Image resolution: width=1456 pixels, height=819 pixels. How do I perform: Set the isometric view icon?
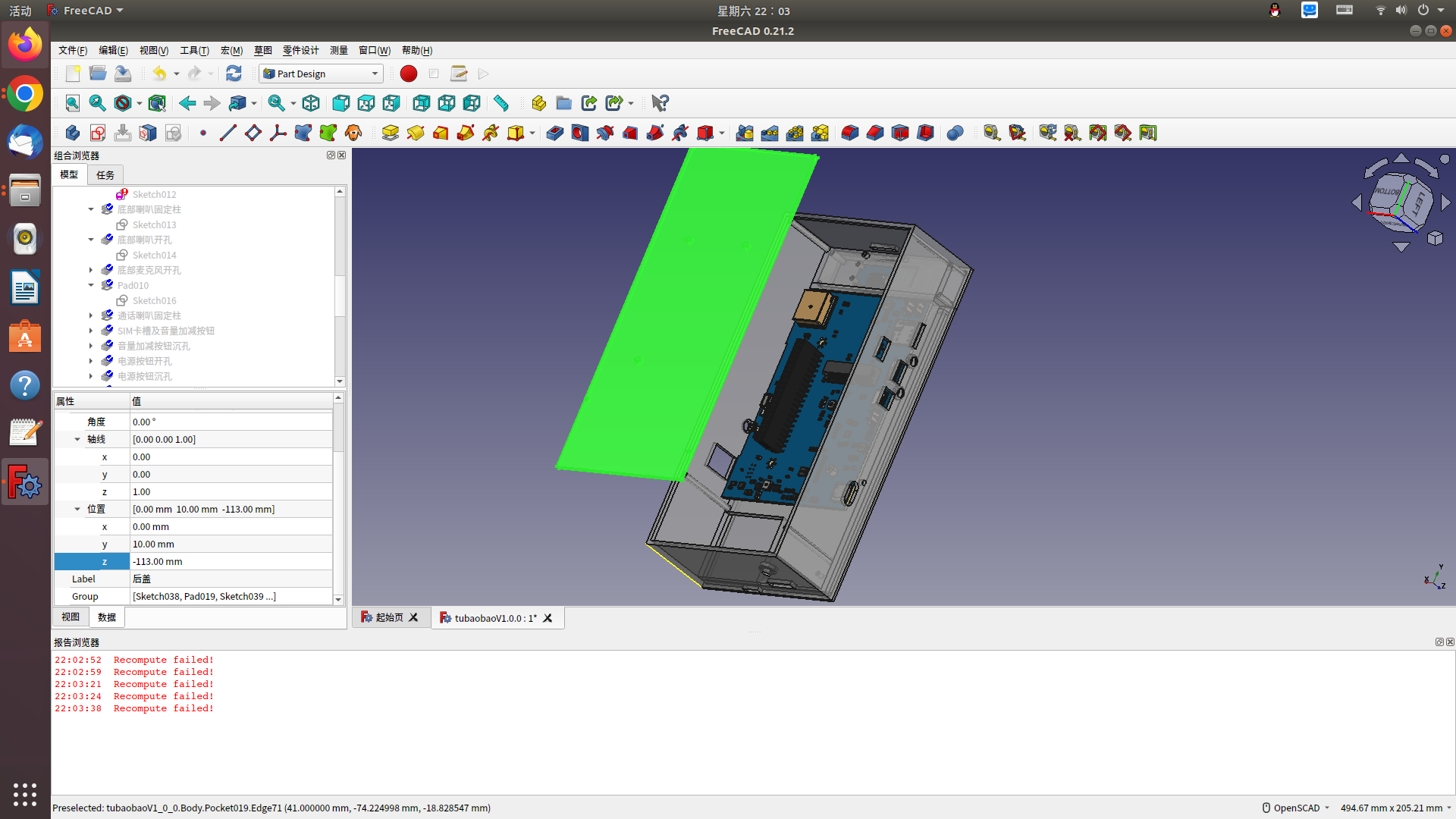pos(311,103)
